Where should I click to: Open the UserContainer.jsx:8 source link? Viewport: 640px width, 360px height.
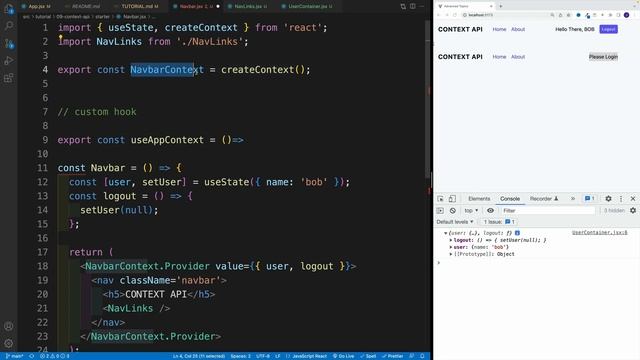[600, 233]
